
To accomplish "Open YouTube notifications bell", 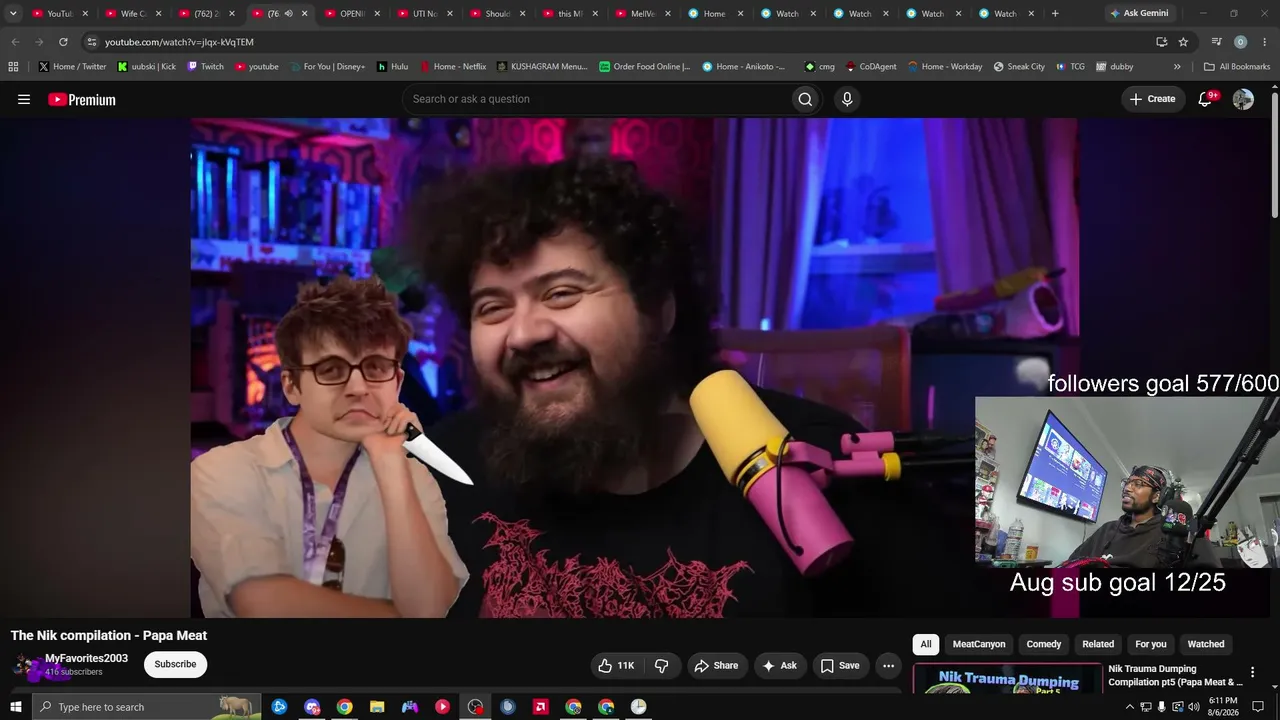I will 1205,99.
